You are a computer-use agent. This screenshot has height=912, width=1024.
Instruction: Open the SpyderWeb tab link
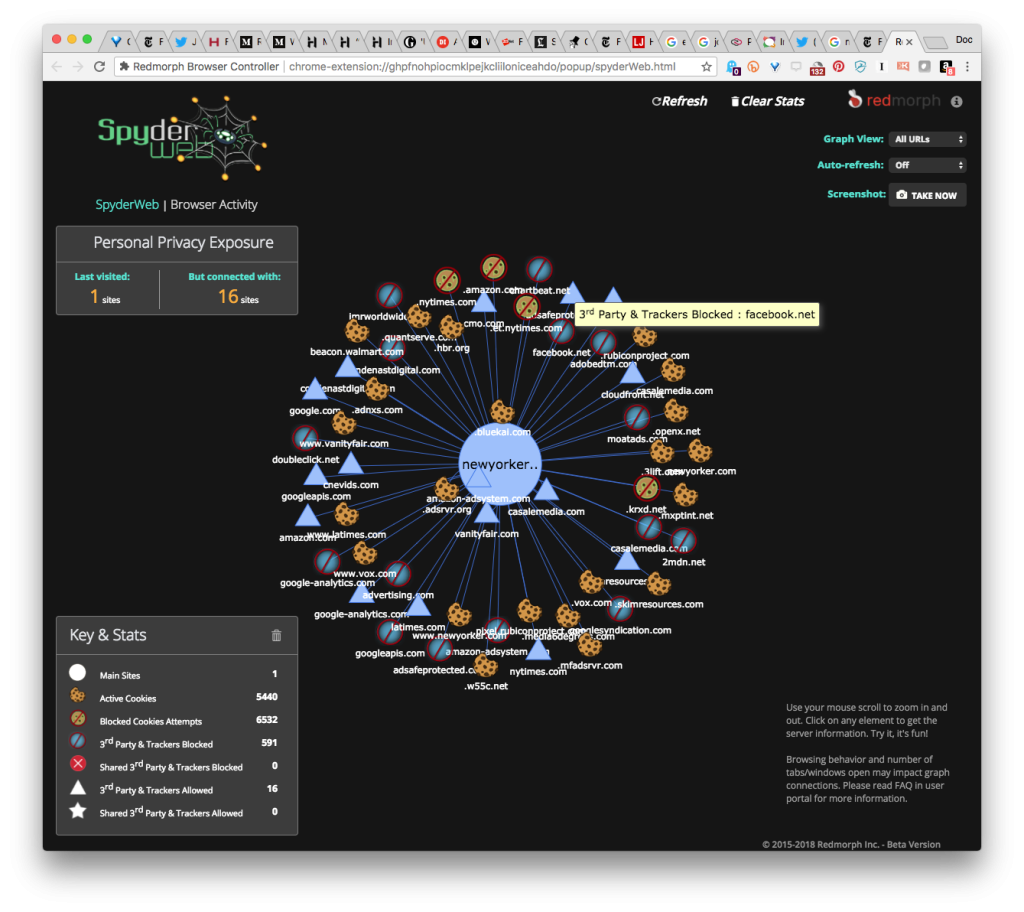[127, 204]
